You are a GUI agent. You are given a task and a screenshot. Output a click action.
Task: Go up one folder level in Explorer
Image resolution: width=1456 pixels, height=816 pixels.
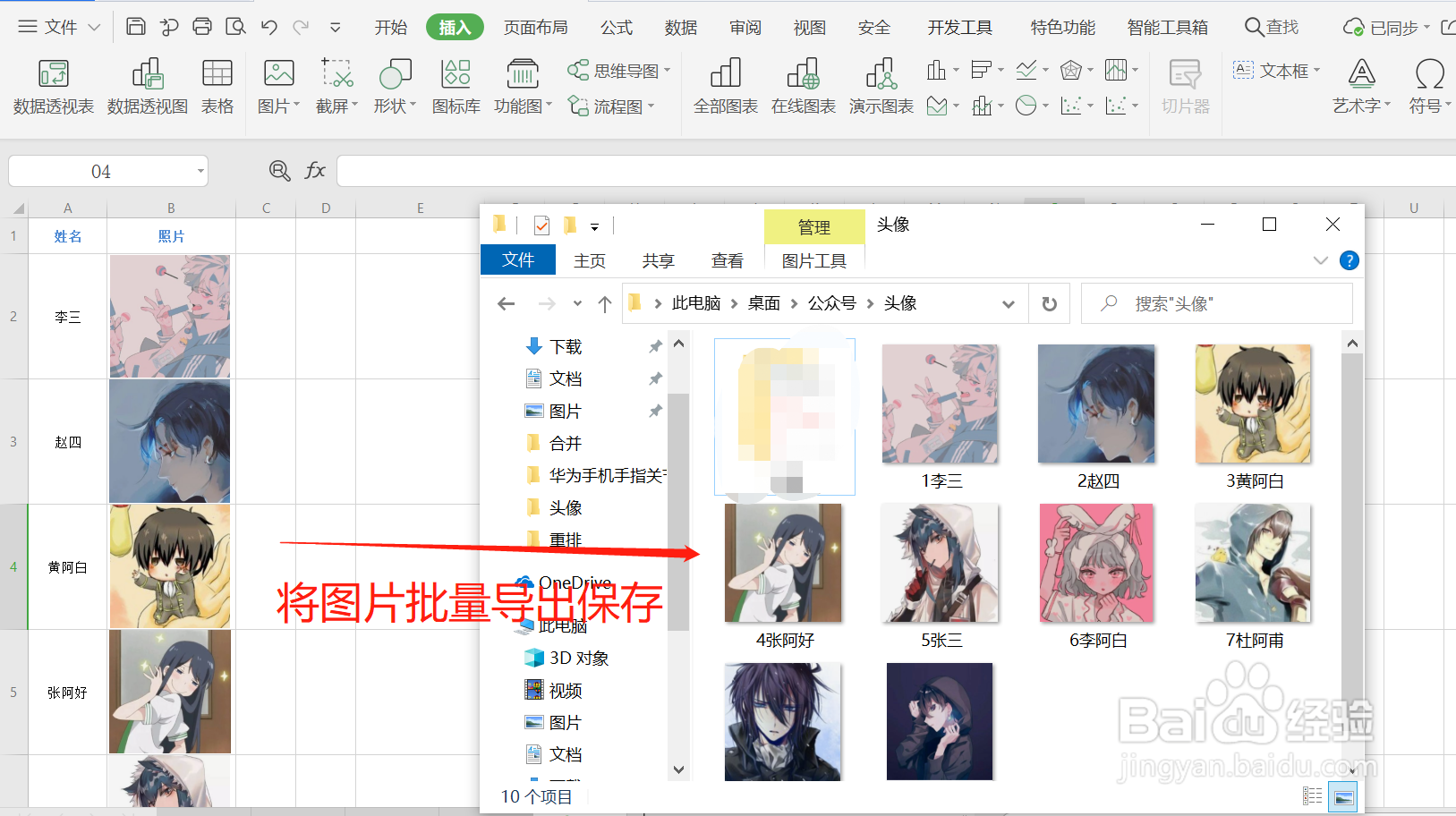(x=605, y=304)
